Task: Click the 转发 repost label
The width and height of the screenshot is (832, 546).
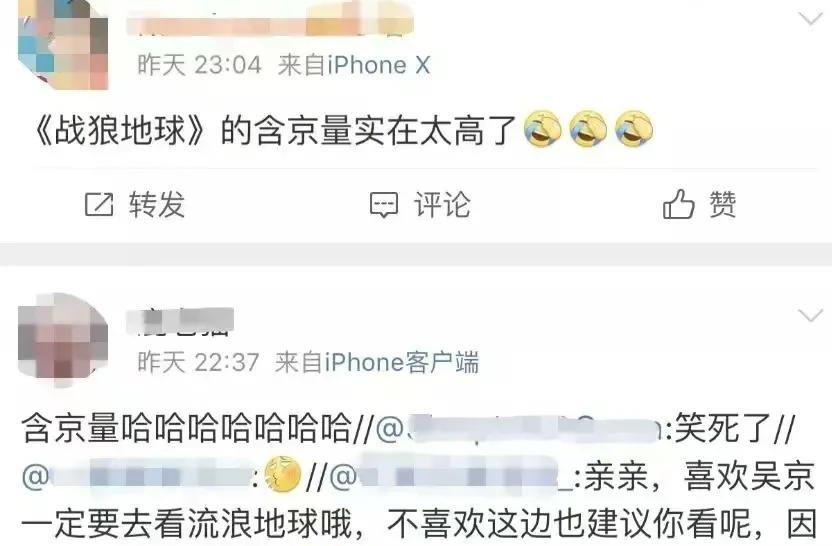Action: click(x=157, y=204)
